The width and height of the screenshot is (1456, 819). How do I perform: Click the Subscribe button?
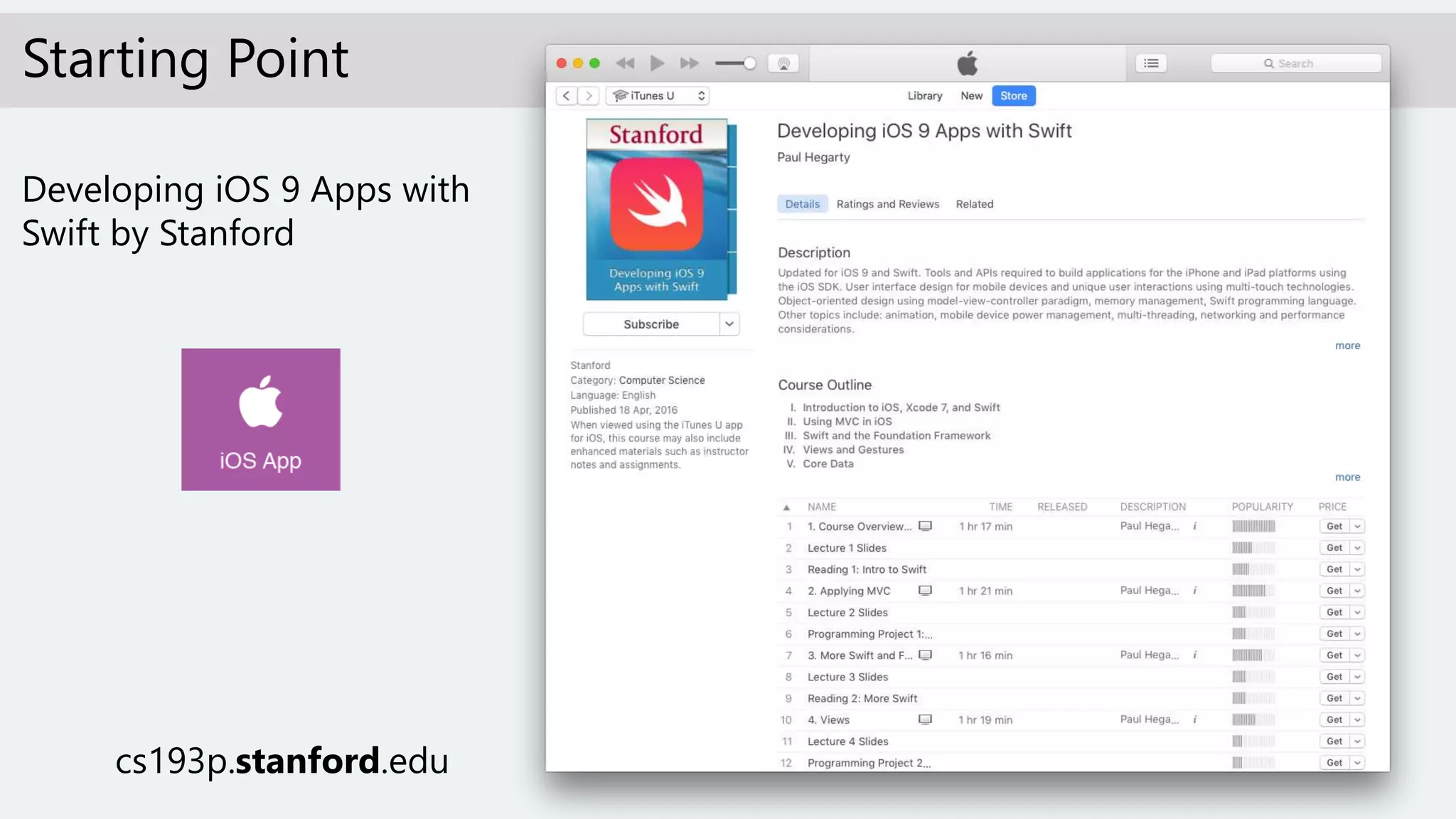(651, 324)
